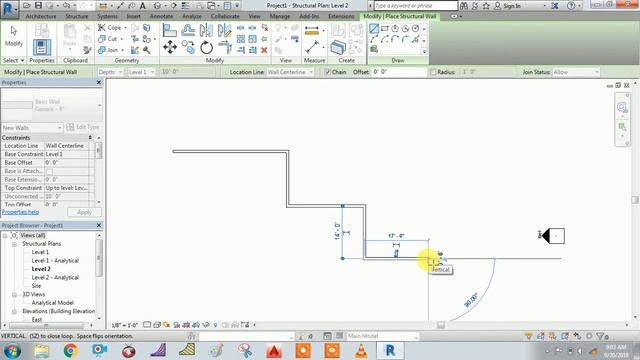Click the keyword search input field
This screenshot has width=640, height=360.
point(416,6)
